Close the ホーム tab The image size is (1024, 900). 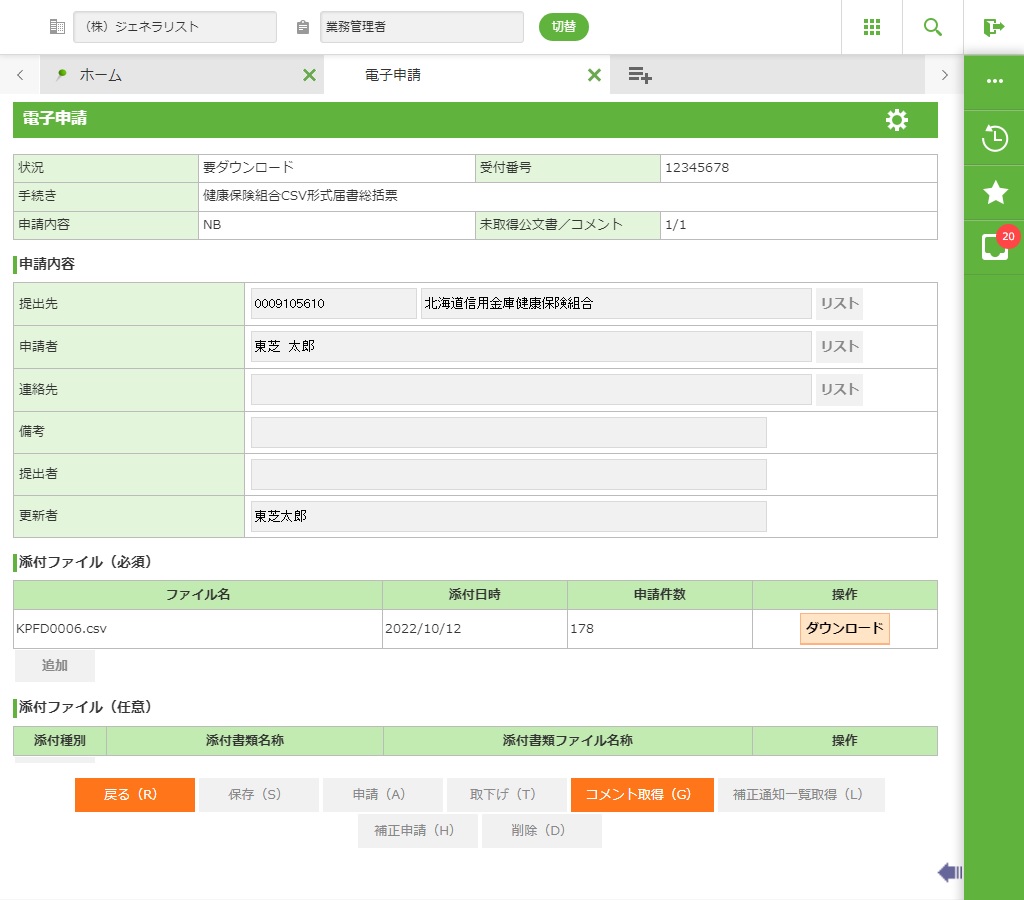click(309, 75)
